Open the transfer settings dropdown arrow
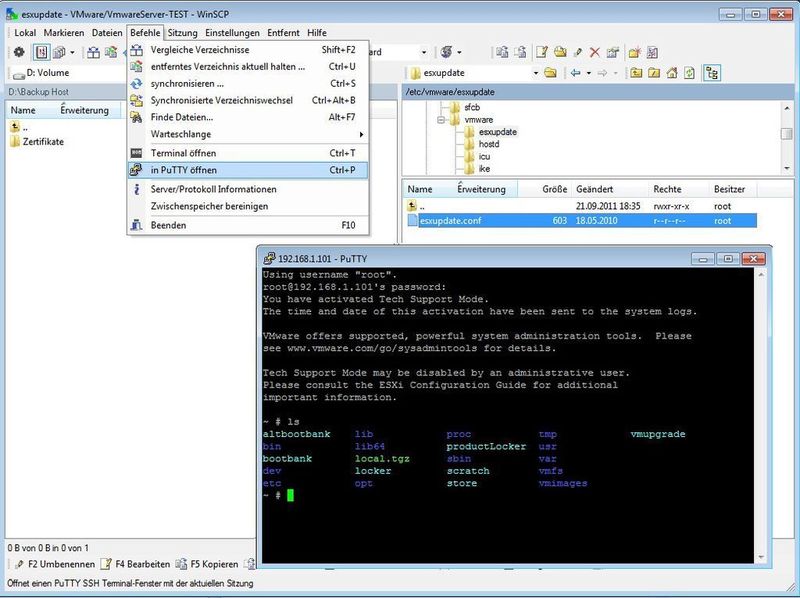Image resolution: width=800 pixels, height=598 pixels. coord(423,52)
